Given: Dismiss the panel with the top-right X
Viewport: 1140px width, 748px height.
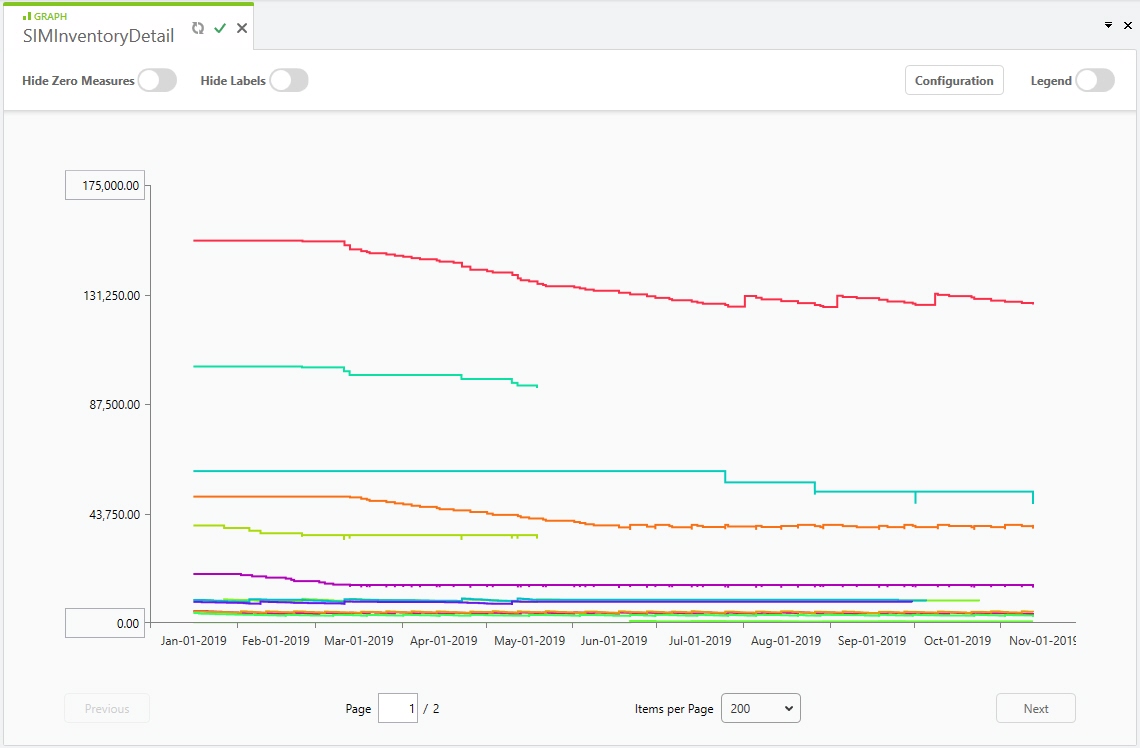Looking at the screenshot, I should 1128,25.
